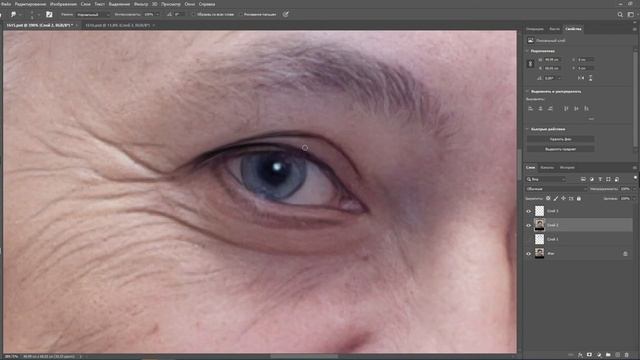The image size is (640, 360).
Task: Click the width field in Properties
Action: coord(552,60)
